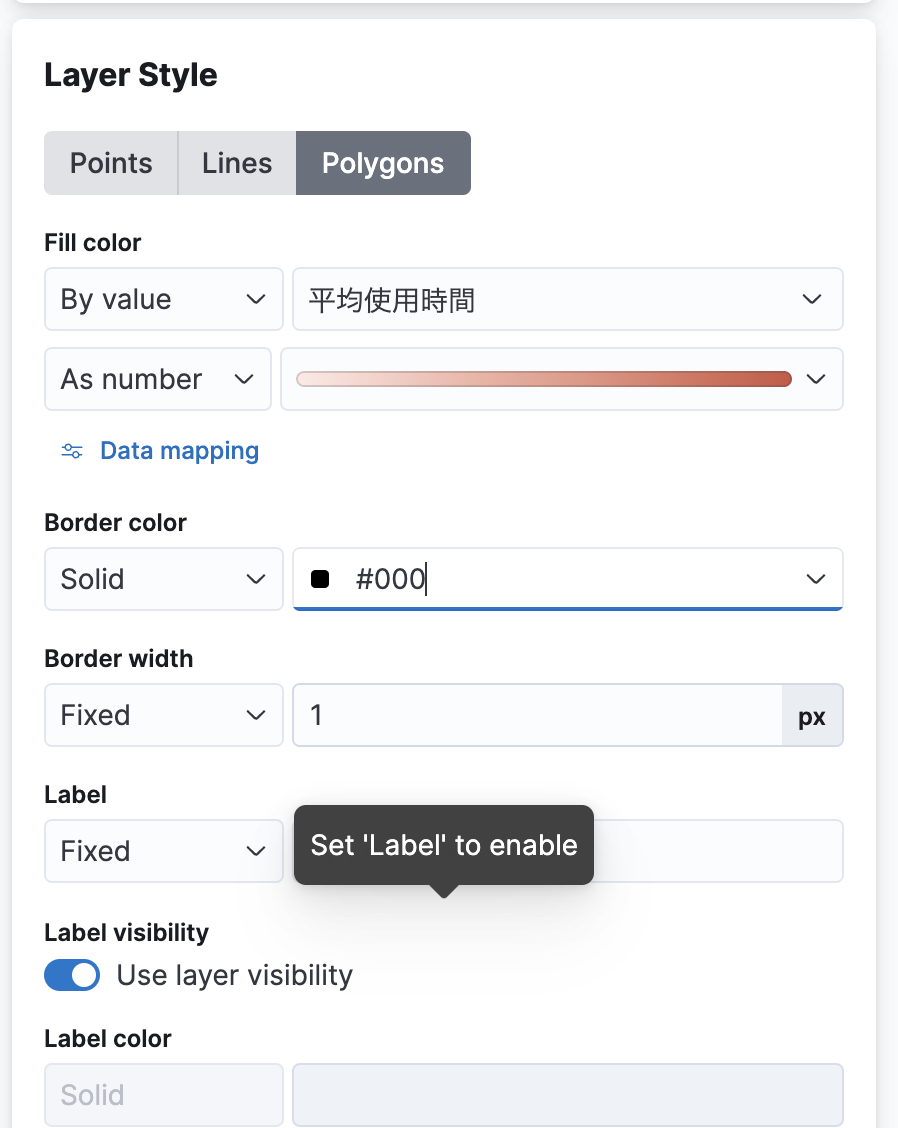
Task: Switch to the Lines tab
Action: (237, 163)
